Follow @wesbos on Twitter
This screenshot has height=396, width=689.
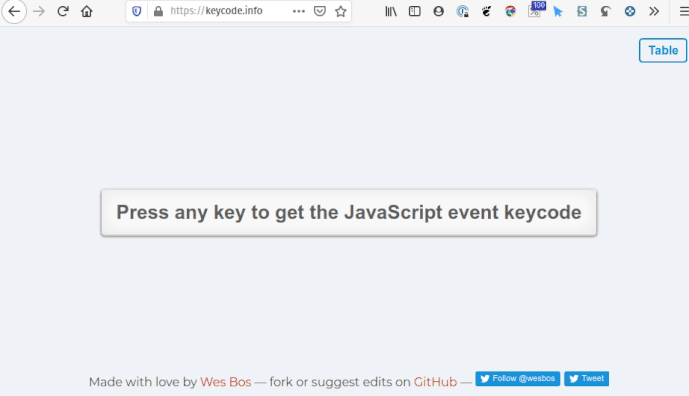[x=518, y=378]
